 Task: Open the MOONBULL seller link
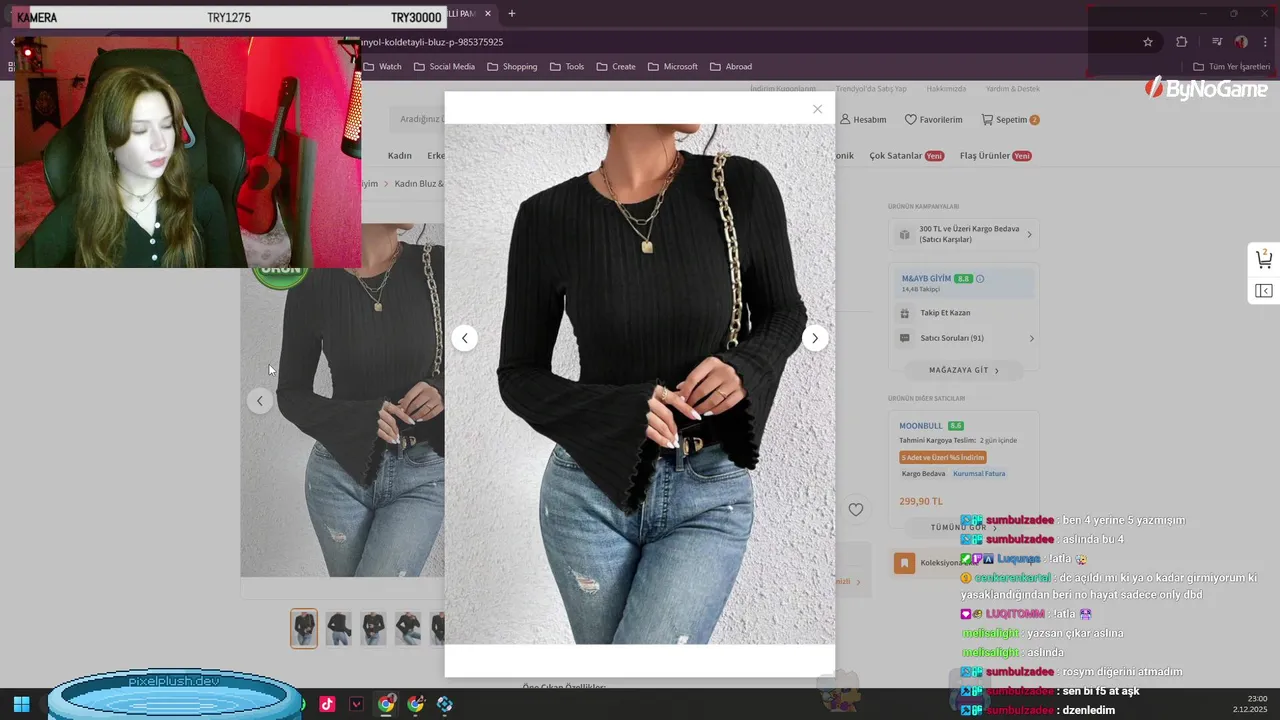point(921,426)
